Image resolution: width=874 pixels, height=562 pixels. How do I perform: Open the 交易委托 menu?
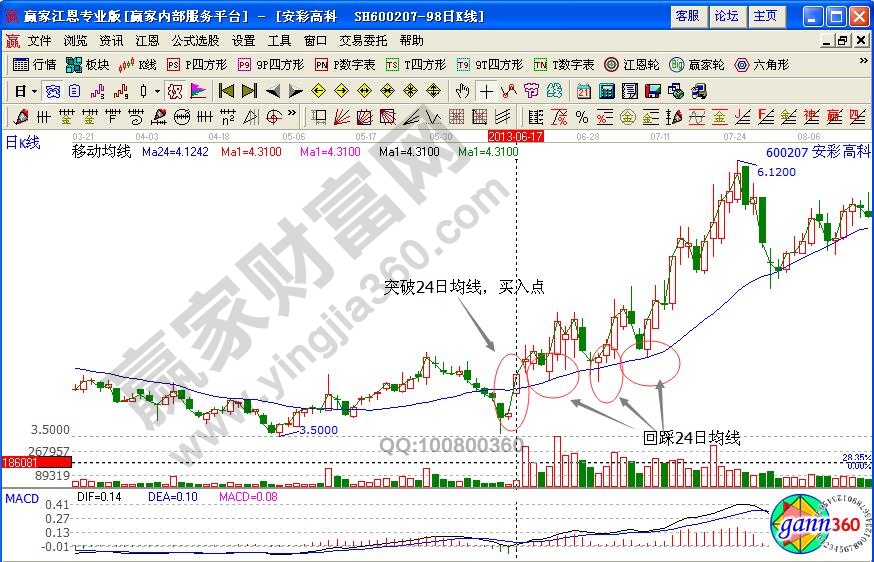[364, 41]
